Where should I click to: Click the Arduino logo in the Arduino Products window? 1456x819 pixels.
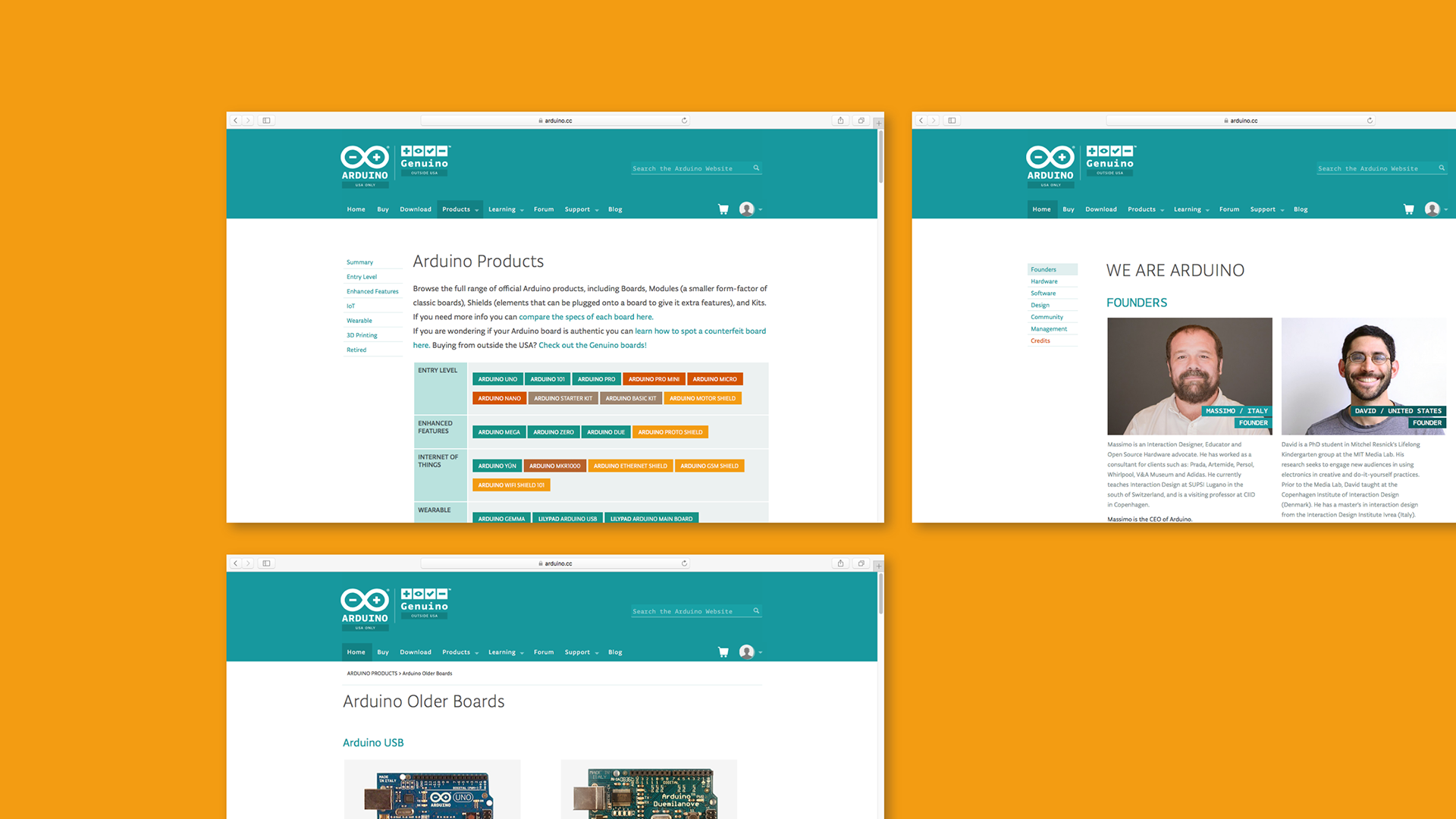coord(365,166)
